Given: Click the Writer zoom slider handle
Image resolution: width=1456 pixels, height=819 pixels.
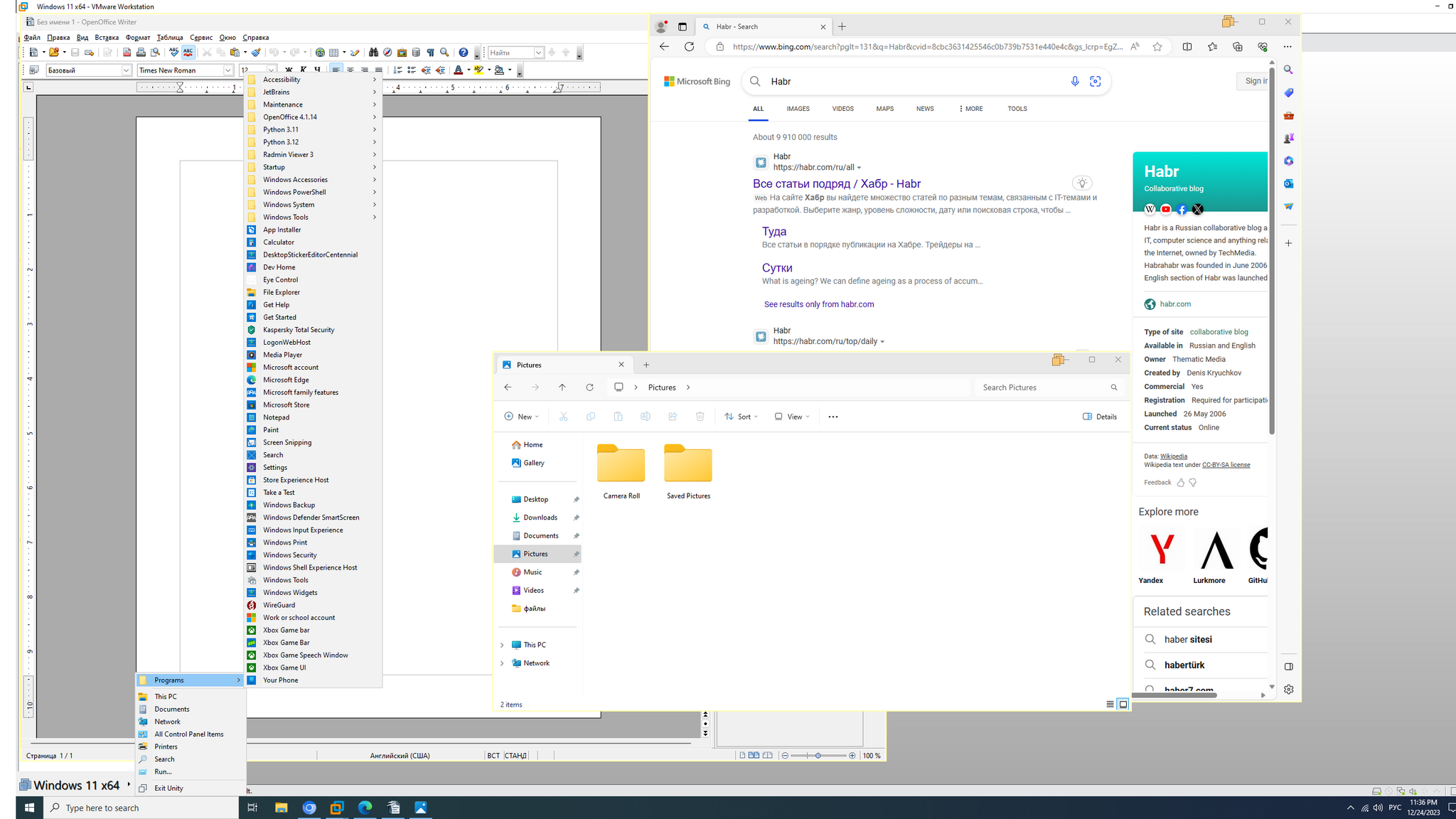Looking at the screenshot, I should coord(818,756).
